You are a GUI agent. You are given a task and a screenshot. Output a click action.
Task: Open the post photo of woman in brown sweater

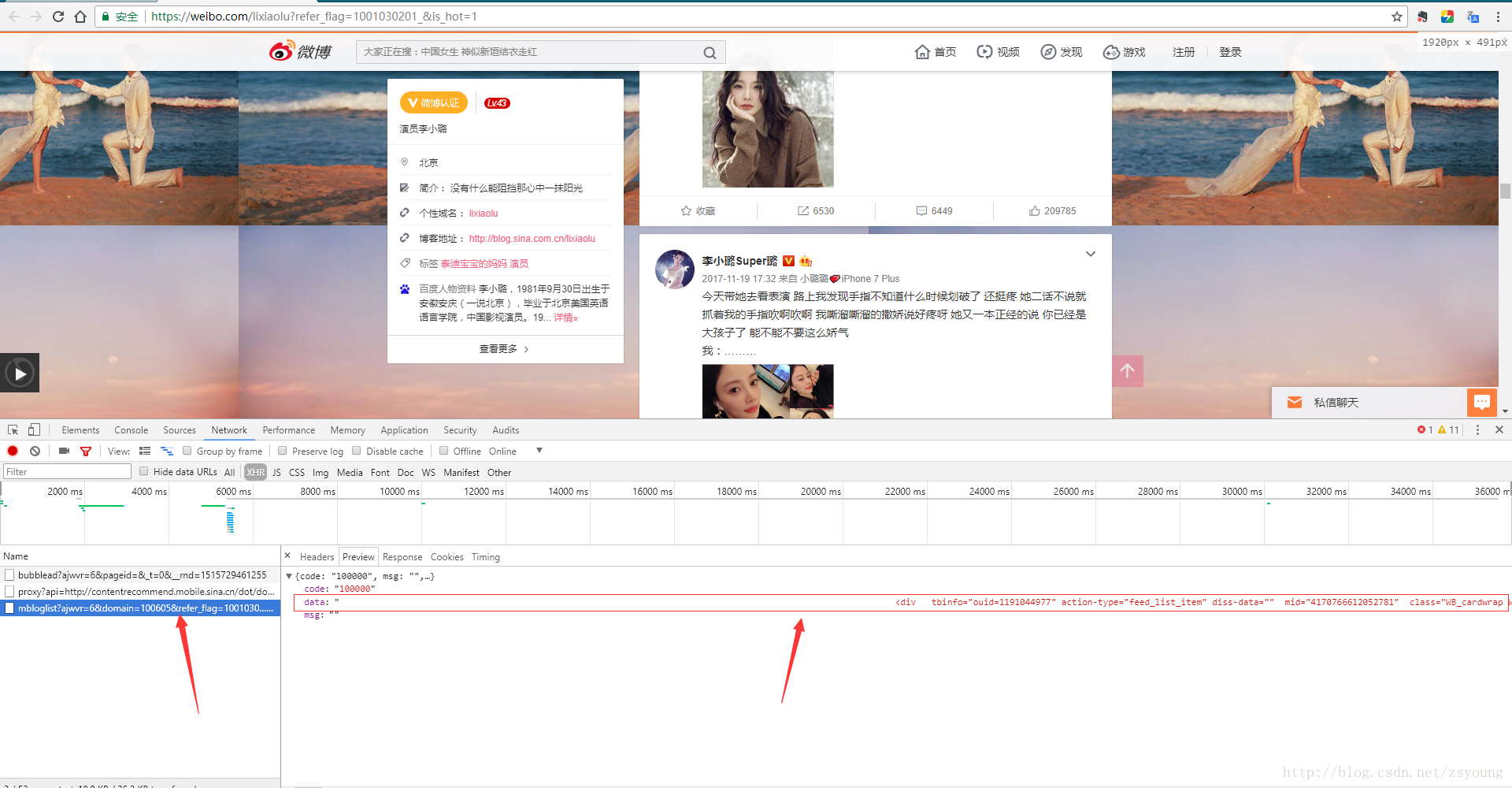point(768,128)
